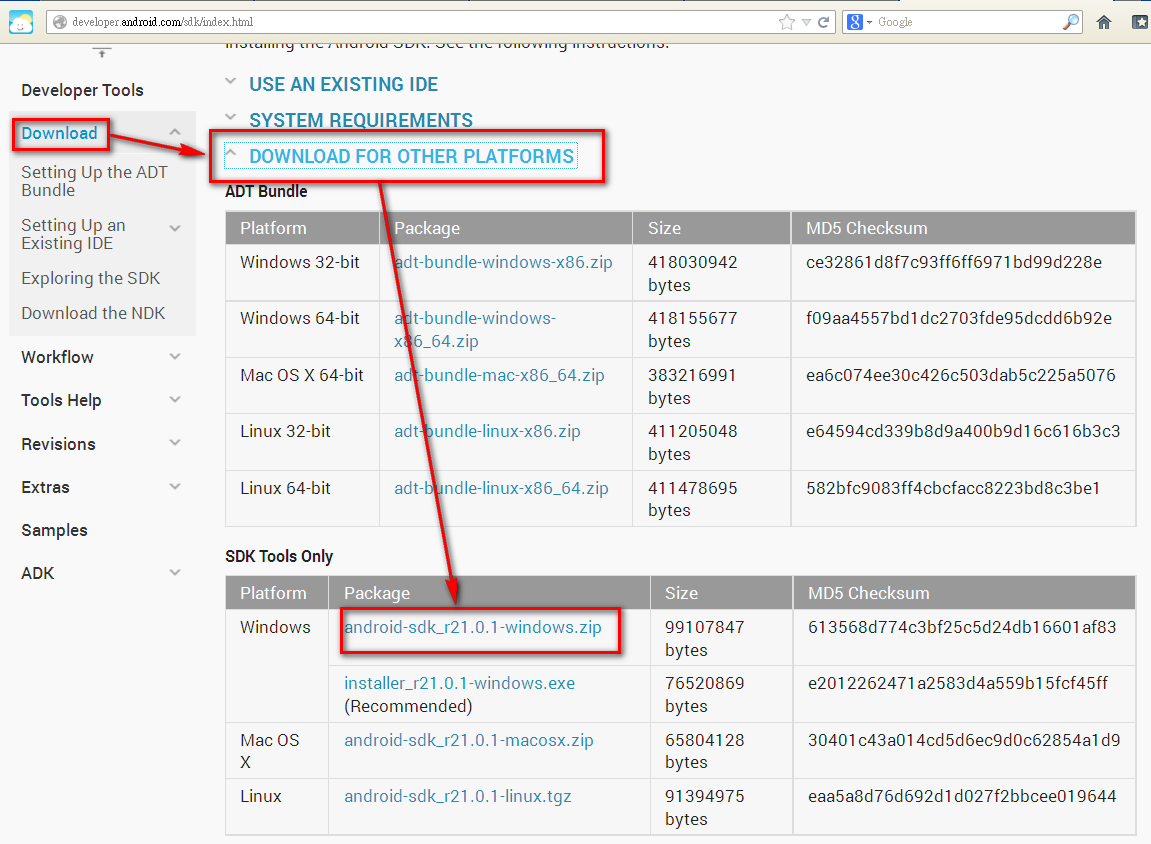Click the smiling cloud icon at top left
The width and height of the screenshot is (1151, 844).
(21, 23)
